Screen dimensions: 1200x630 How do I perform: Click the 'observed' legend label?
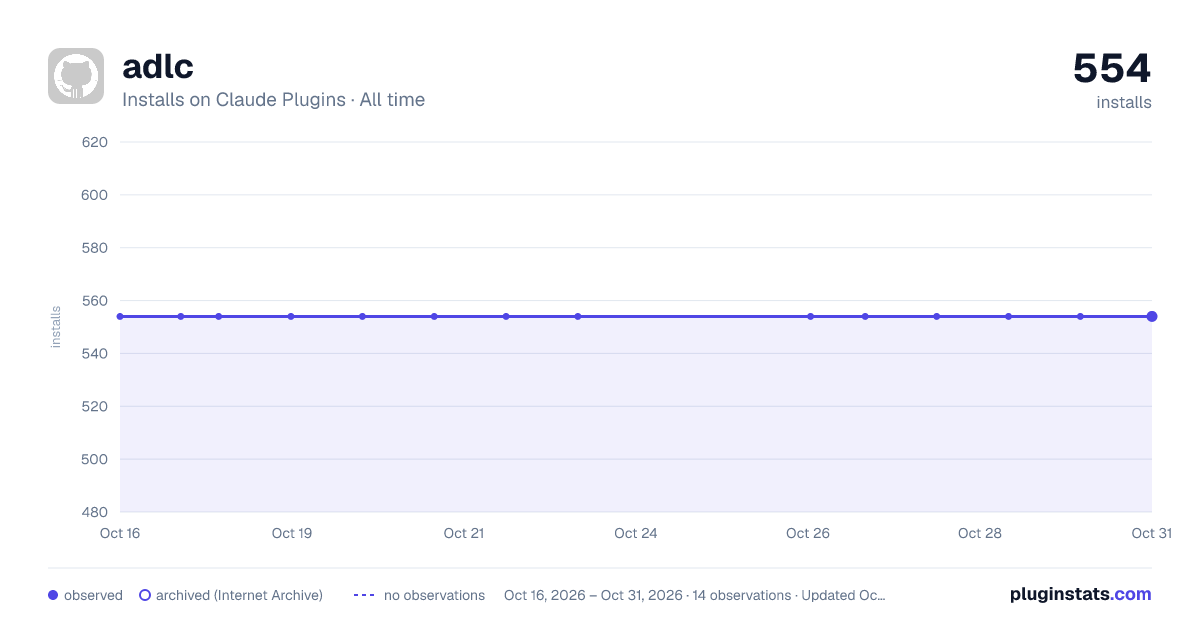93,595
